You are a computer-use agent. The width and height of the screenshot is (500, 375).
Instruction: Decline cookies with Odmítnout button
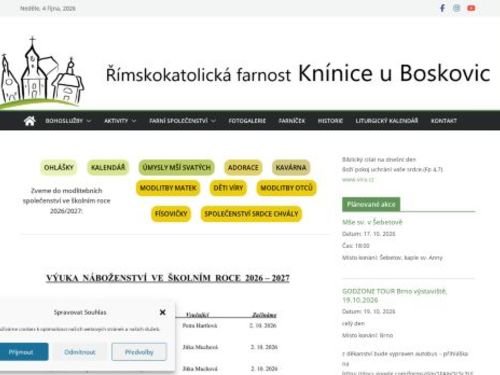[x=80, y=352]
